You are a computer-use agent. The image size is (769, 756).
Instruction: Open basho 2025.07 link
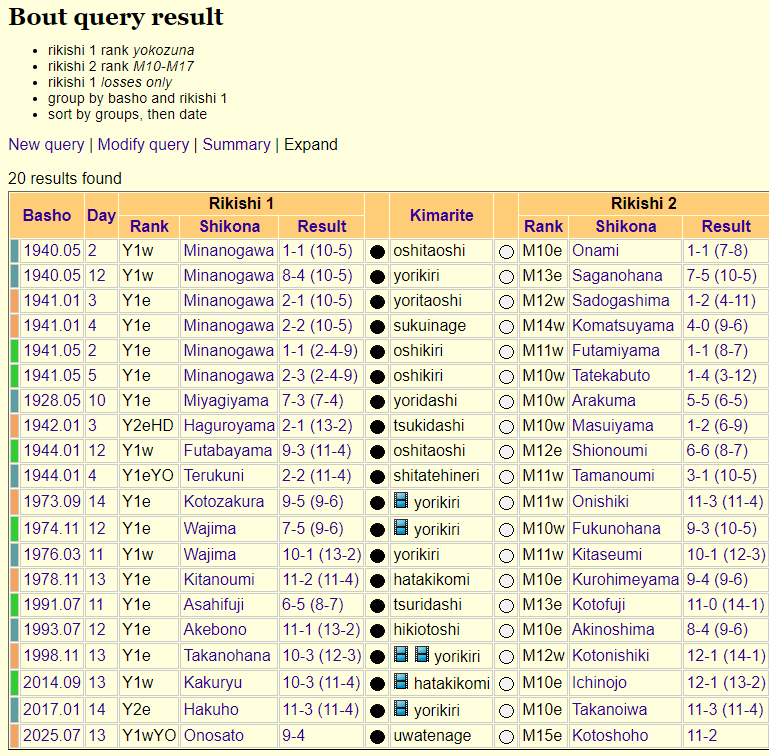tap(52, 735)
